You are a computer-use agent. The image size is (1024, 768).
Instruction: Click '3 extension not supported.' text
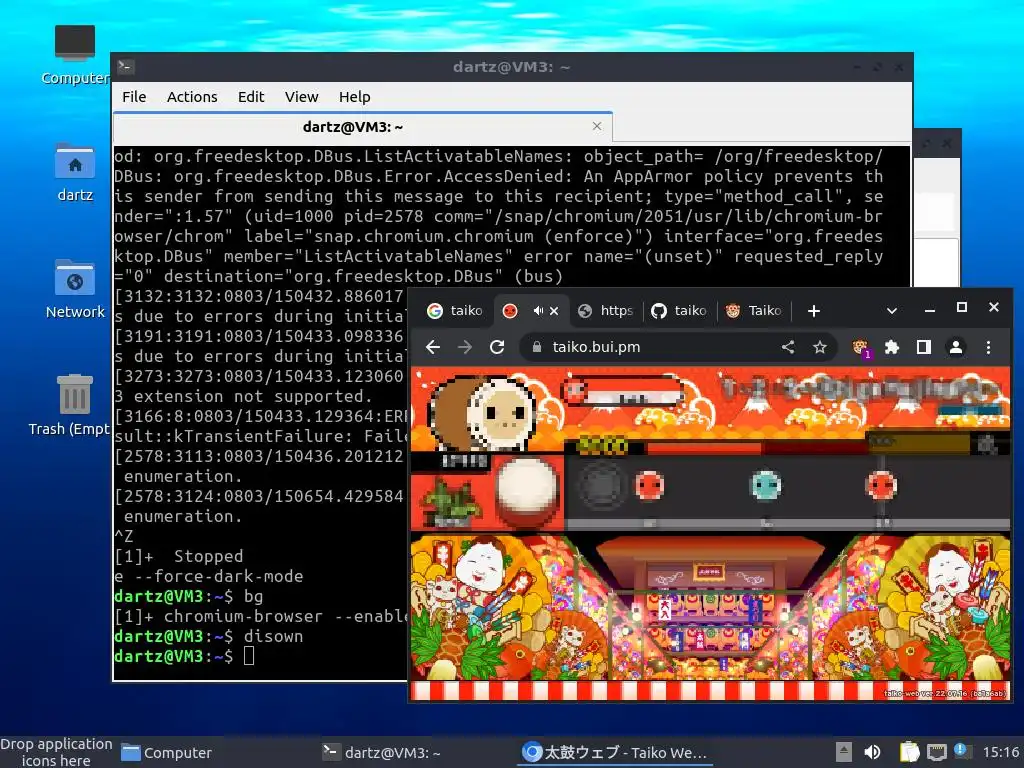click(243, 396)
